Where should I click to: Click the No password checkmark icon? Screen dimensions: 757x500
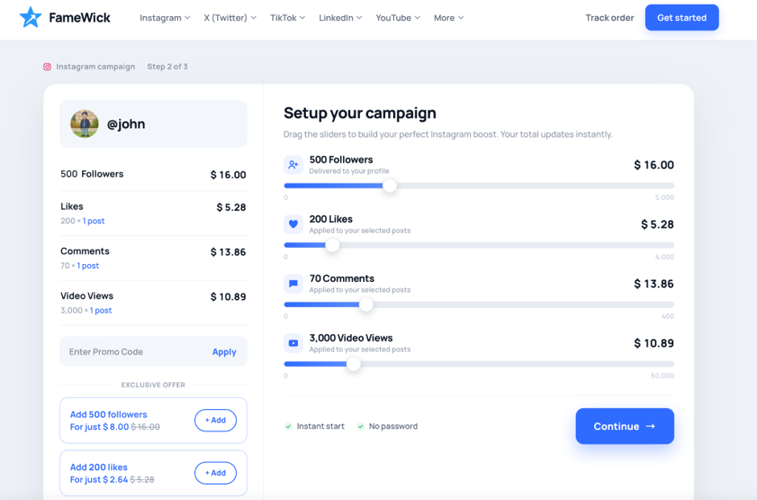click(x=360, y=426)
